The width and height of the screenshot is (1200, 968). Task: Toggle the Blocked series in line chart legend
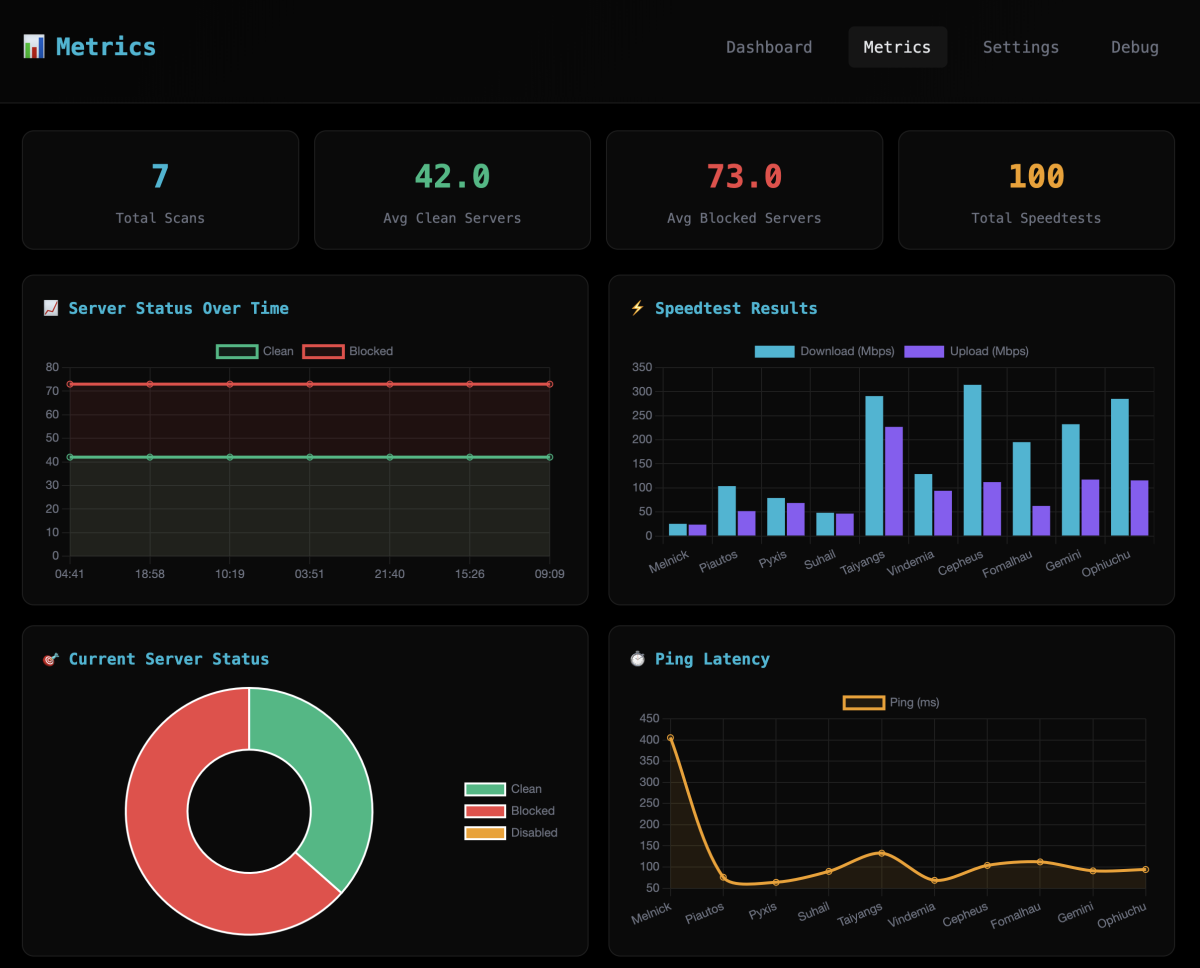(x=347, y=352)
